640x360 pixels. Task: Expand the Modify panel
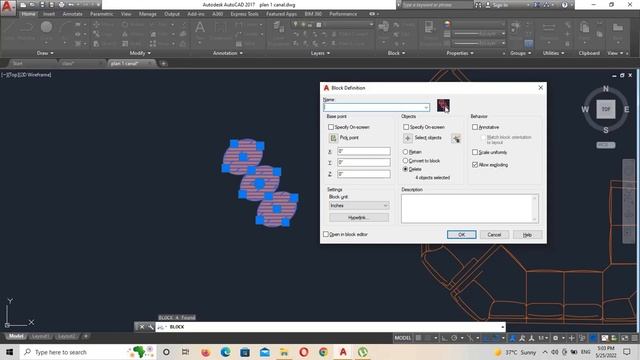coord(140,53)
